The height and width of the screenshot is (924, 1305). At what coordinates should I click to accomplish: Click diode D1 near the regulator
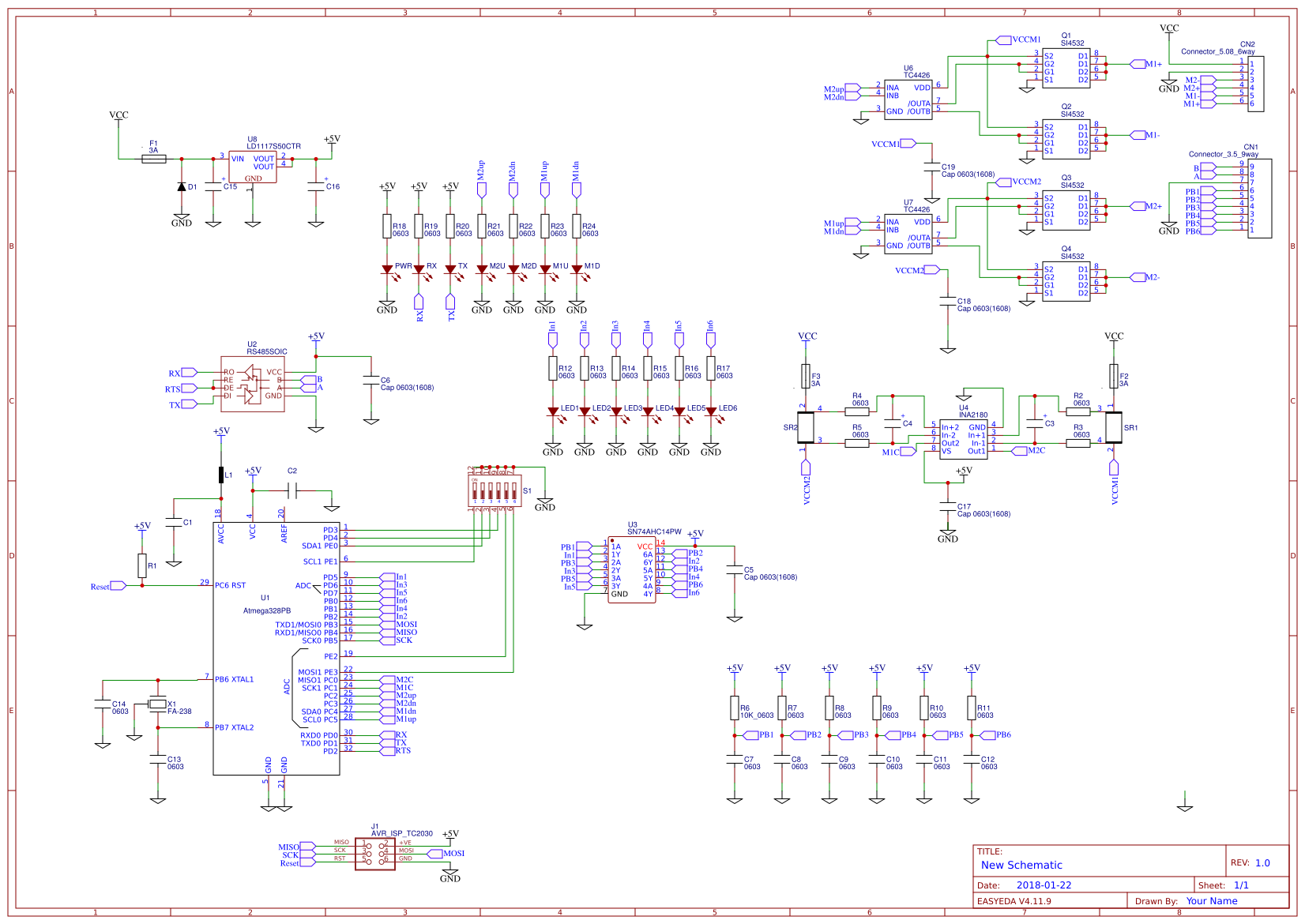[183, 187]
